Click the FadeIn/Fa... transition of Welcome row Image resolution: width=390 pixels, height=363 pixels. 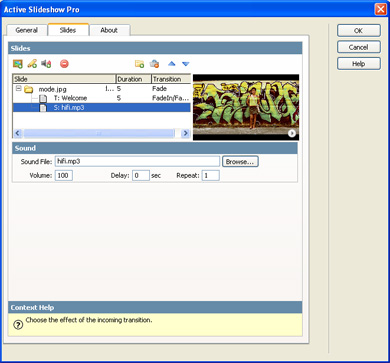pos(171,98)
